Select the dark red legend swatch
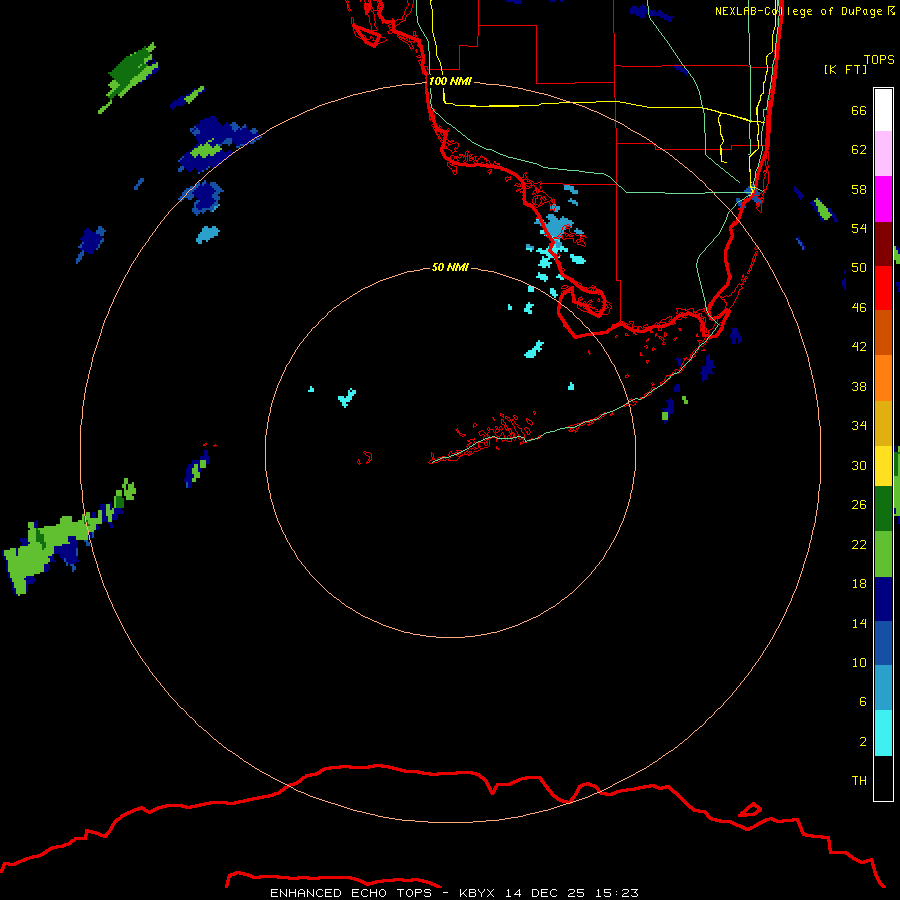This screenshot has width=900, height=900. [883, 244]
